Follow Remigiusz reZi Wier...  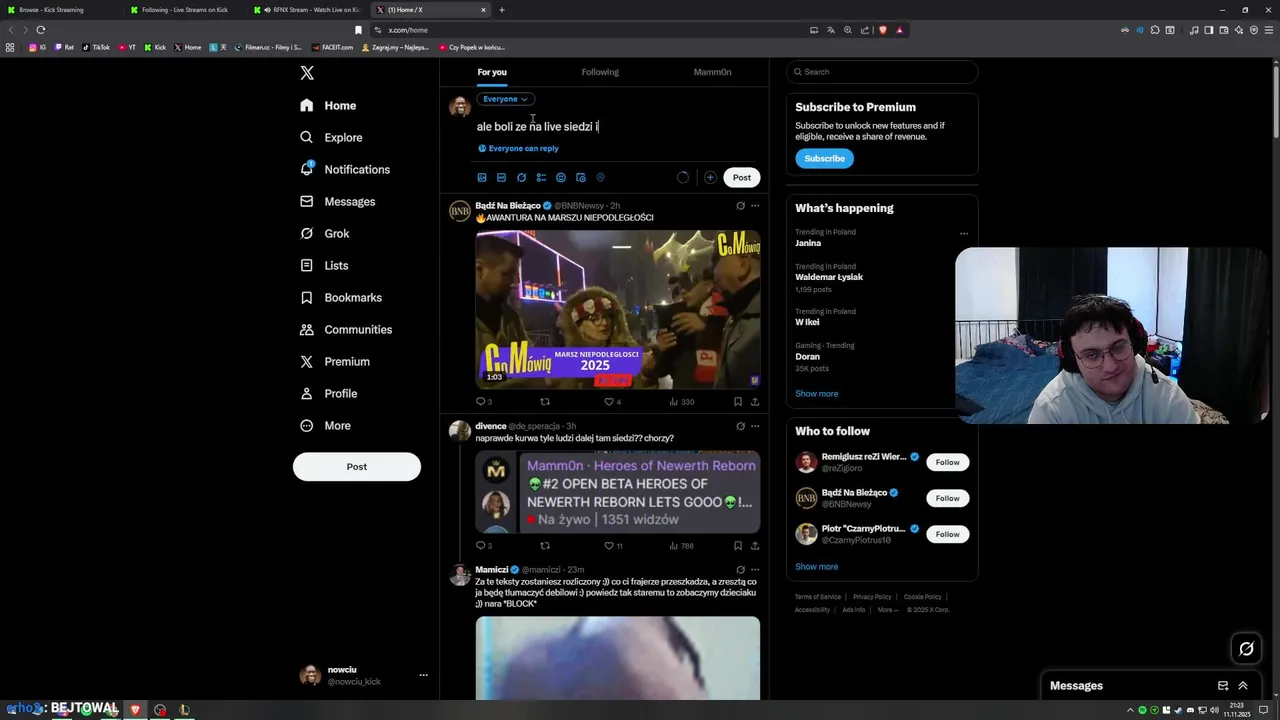[947, 462]
